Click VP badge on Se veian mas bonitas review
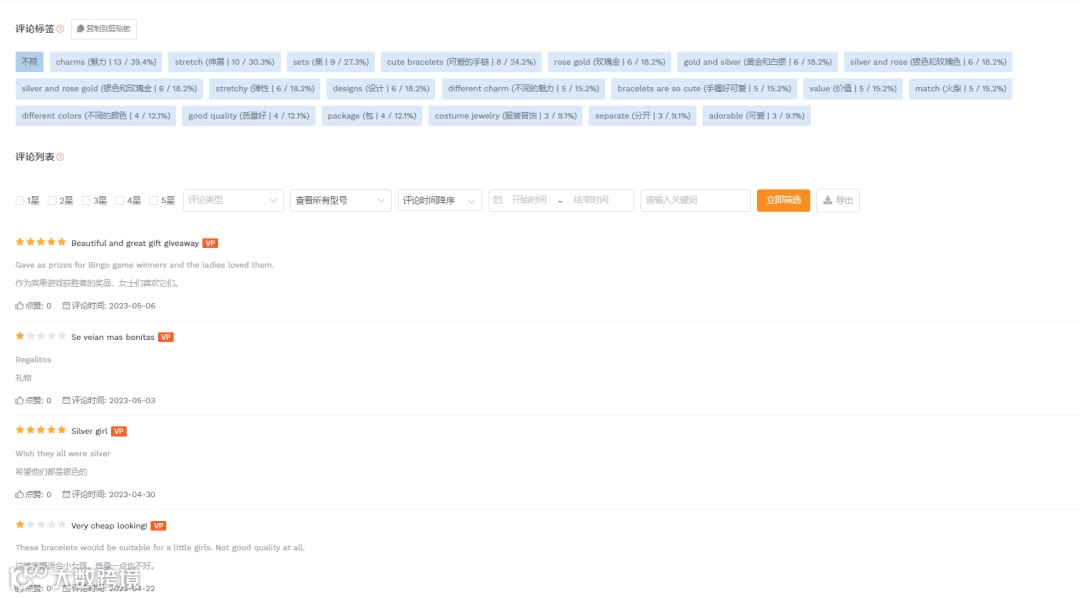Viewport: 1080px width, 598px height. tap(166, 338)
